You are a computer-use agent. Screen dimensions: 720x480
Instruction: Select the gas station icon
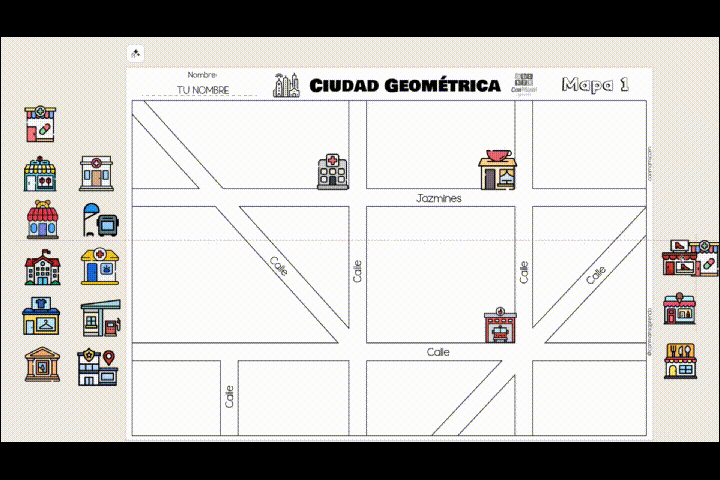pos(101,318)
